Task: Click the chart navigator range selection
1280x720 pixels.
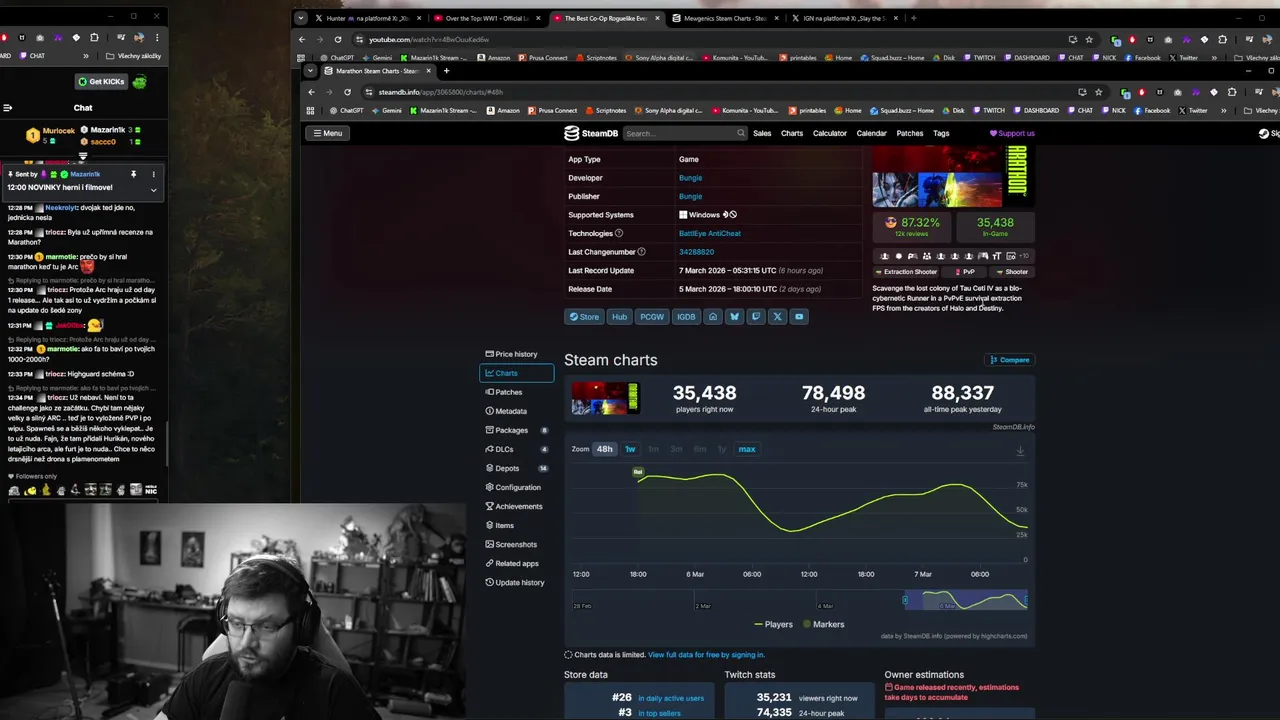Action: (965, 600)
